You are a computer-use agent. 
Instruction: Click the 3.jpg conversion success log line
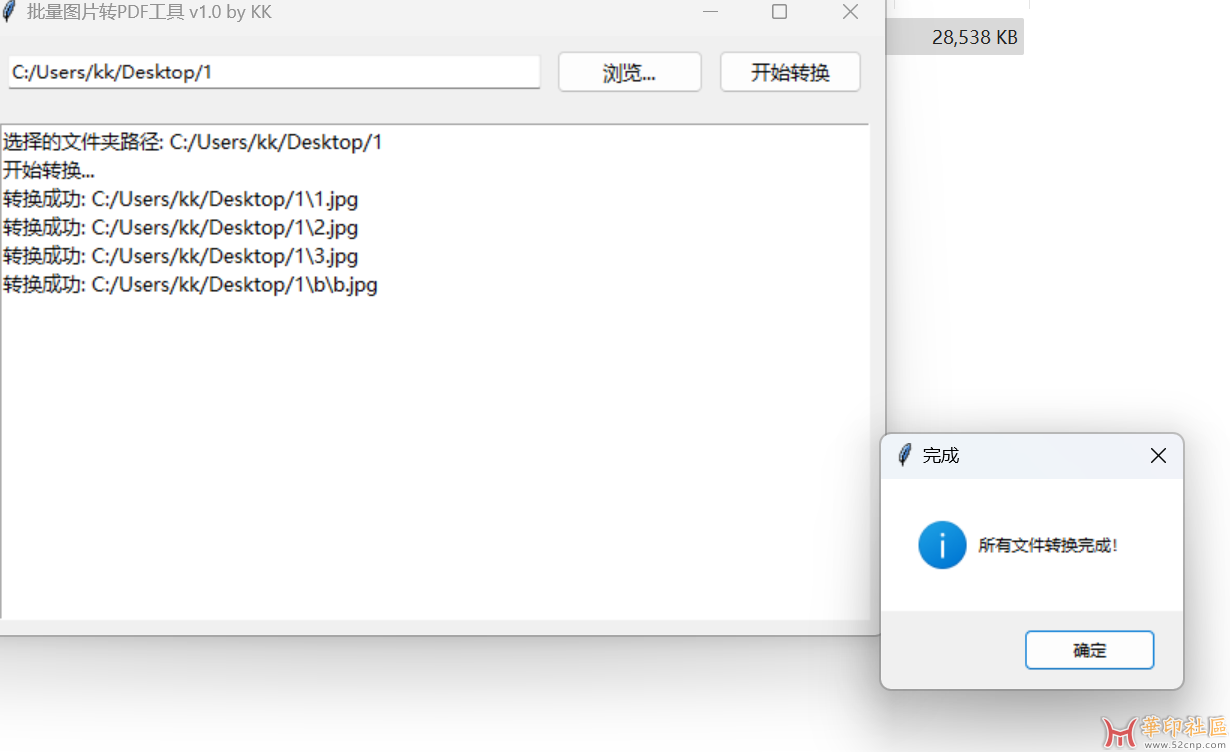coord(180,256)
